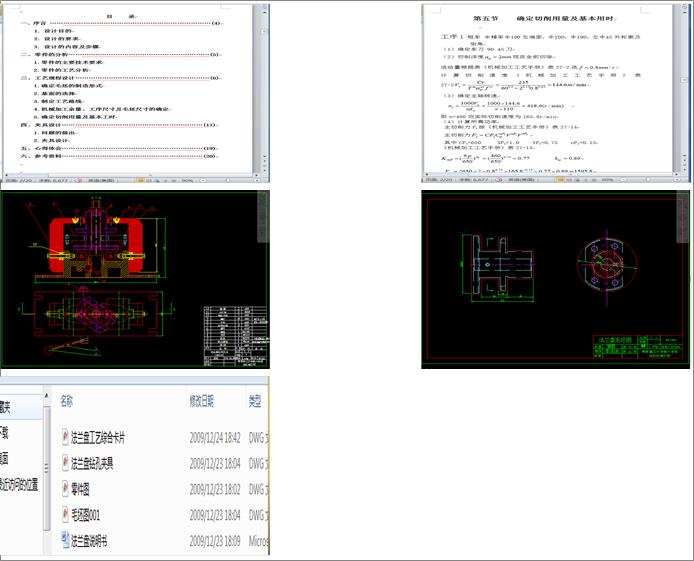
Task: Click the explorer sidebar vertical scrollbar thumb
Action: point(46,468)
